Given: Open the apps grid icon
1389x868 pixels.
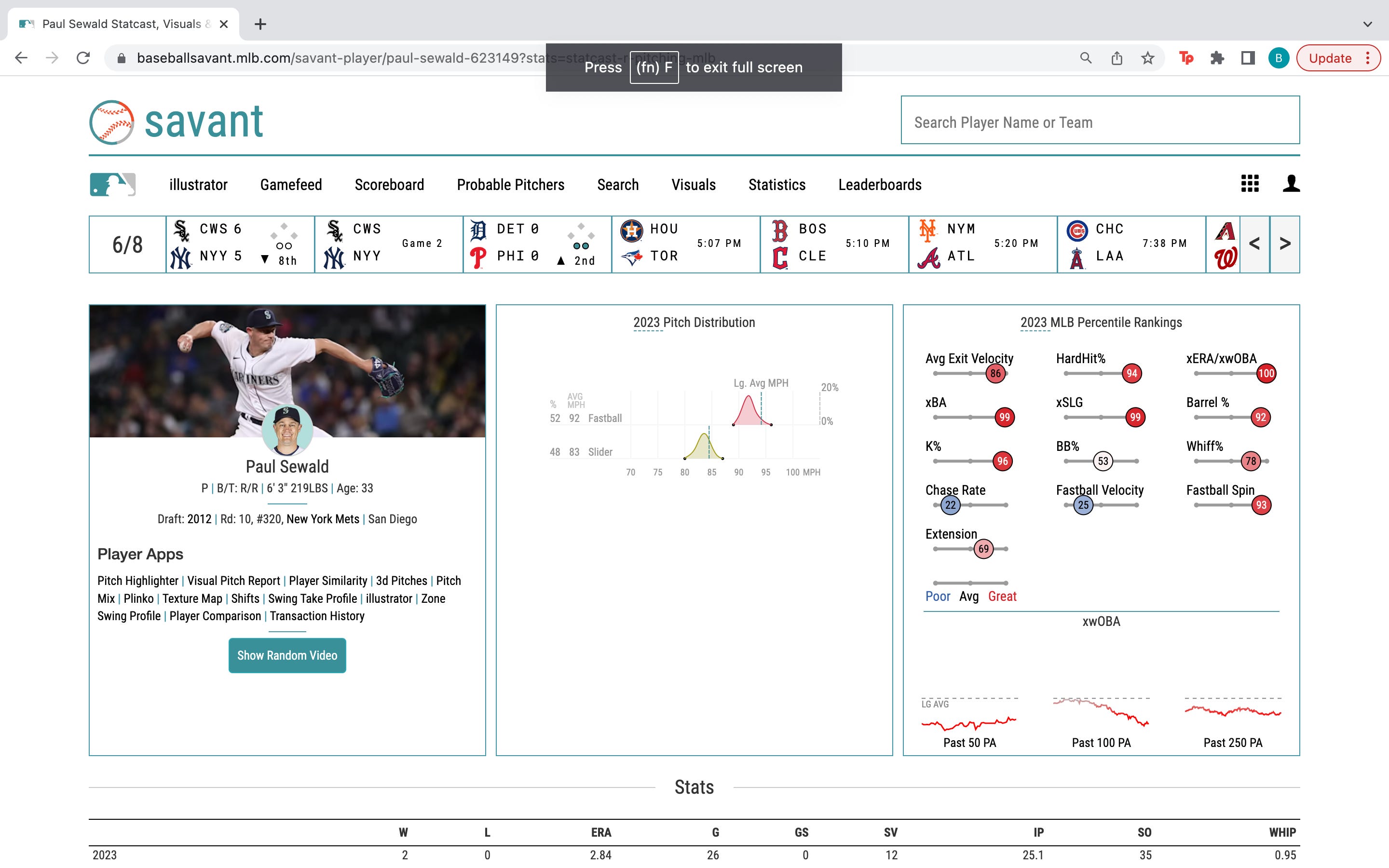Looking at the screenshot, I should [1250, 184].
